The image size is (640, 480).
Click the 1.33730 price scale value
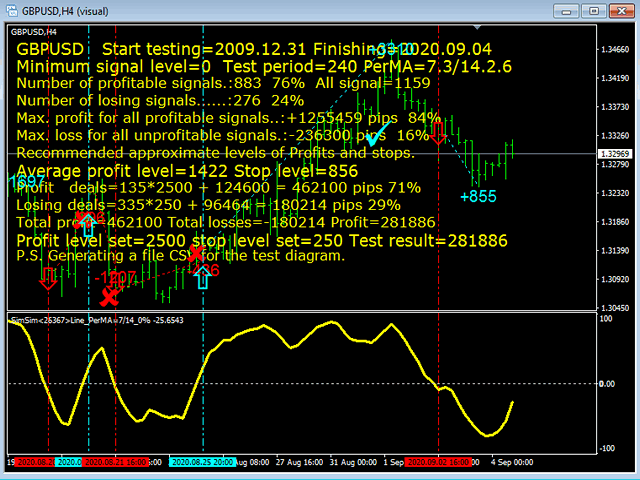pyautogui.click(x=615, y=107)
